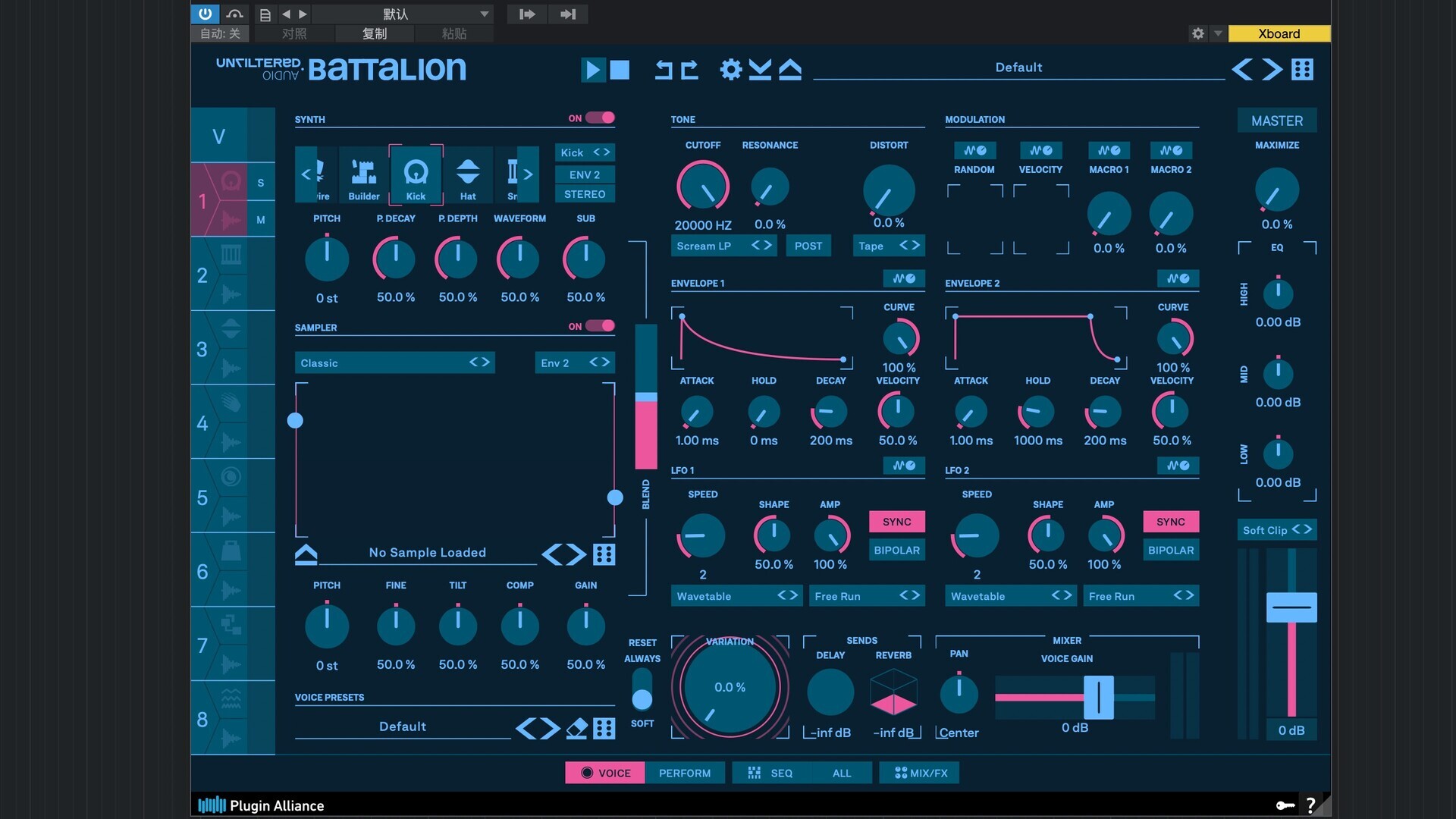
Task: Open the sample browser grid
Action: coord(604,554)
